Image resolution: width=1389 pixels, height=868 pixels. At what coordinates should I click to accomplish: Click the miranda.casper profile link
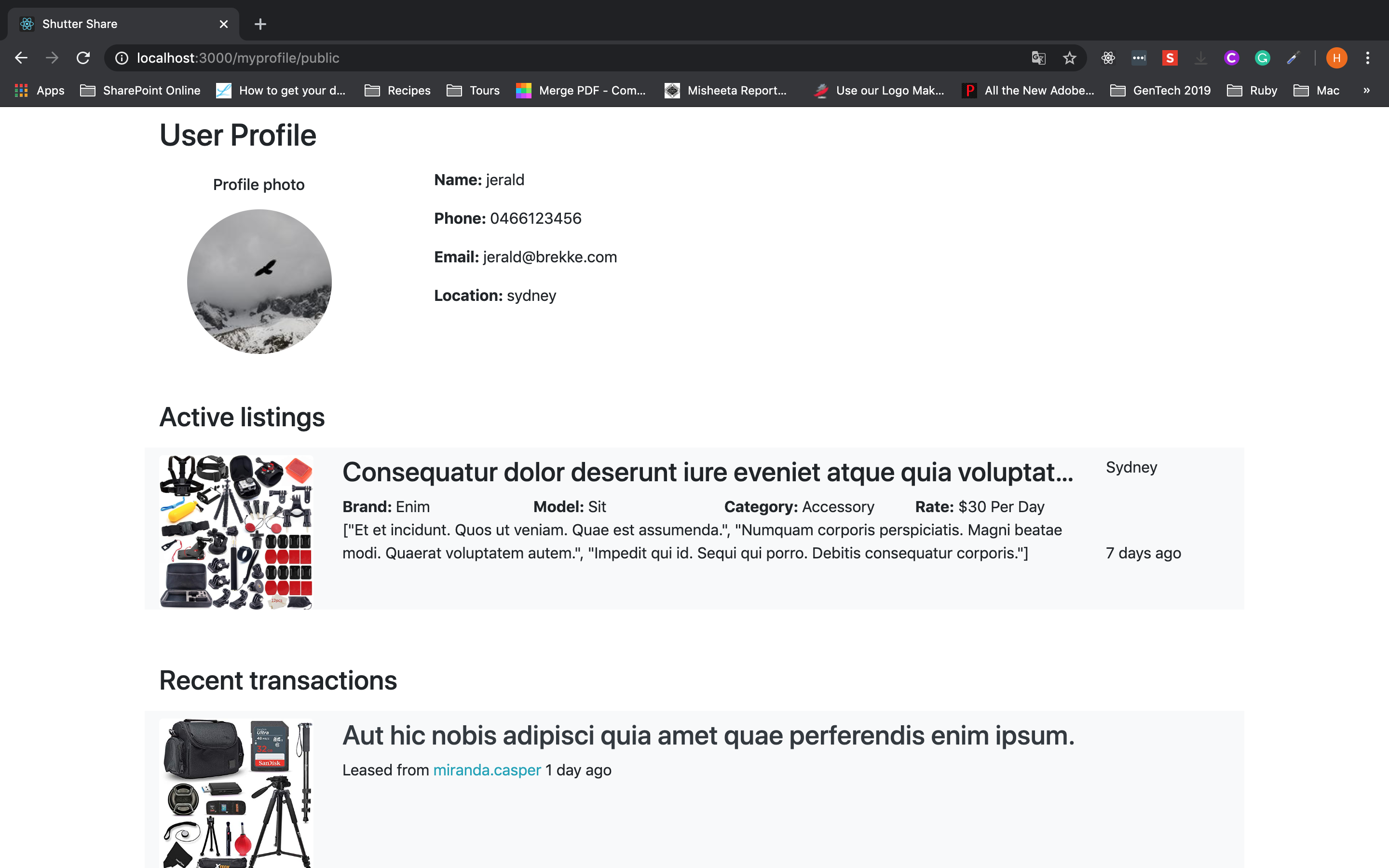[486, 770]
